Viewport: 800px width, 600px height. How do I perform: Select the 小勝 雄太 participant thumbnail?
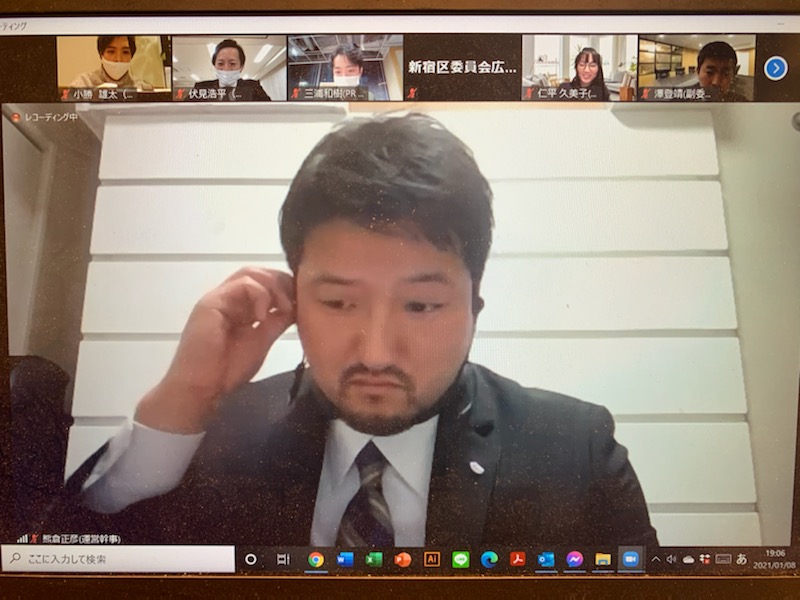coord(113,67)
